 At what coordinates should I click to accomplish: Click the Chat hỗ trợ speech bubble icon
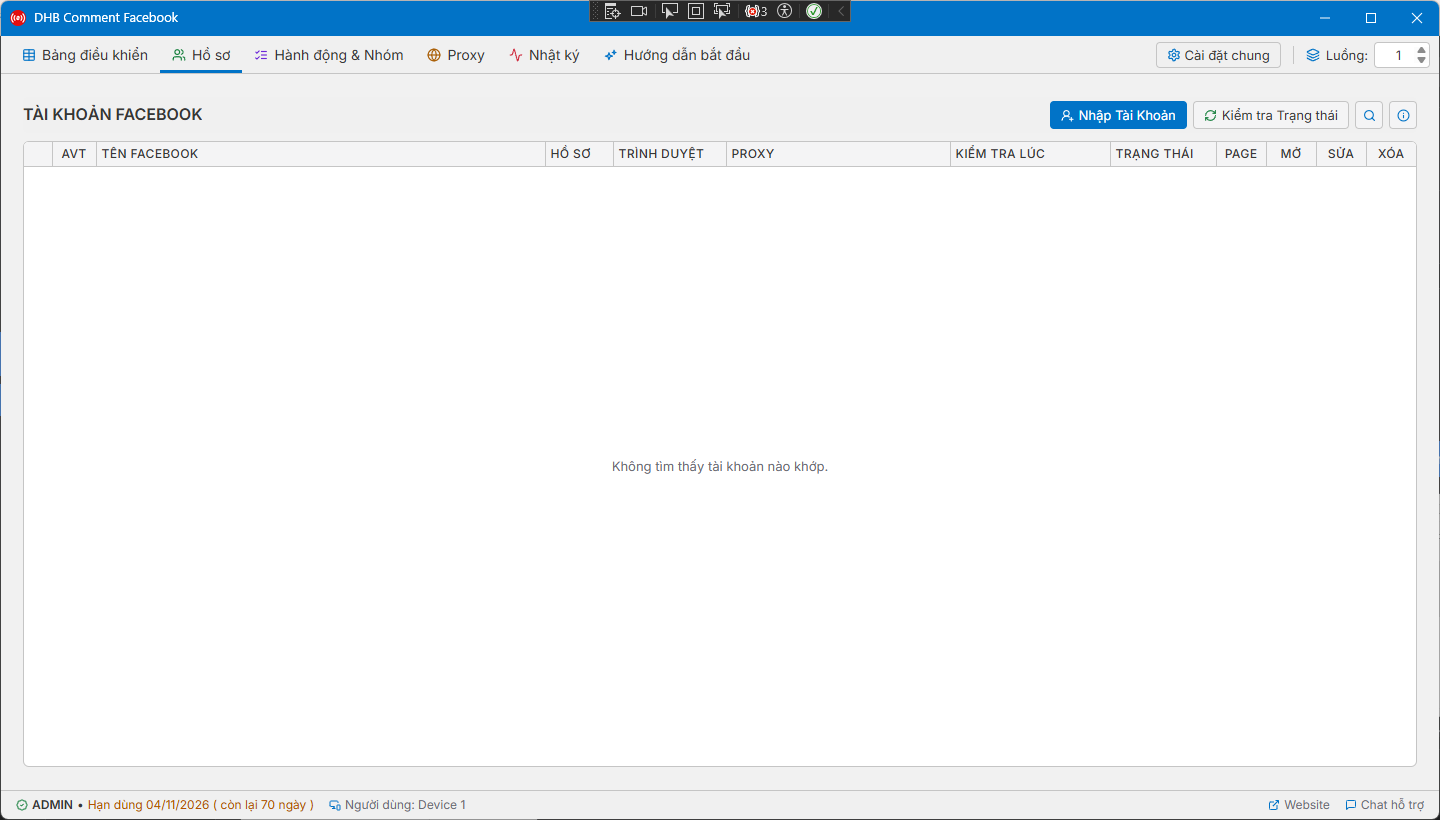(1351, 805)
